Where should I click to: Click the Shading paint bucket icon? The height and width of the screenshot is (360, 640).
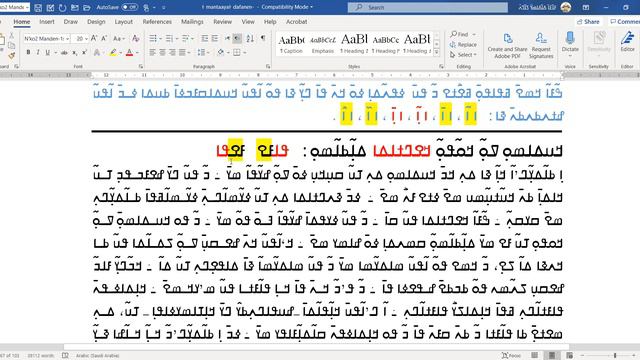(x=221, y=52)
